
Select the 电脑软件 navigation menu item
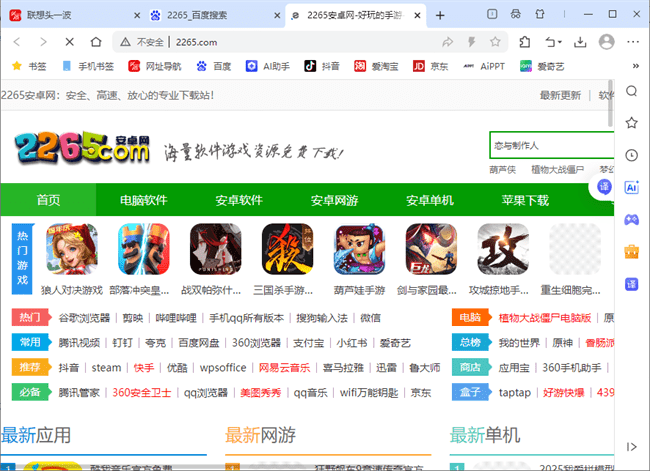143,200
